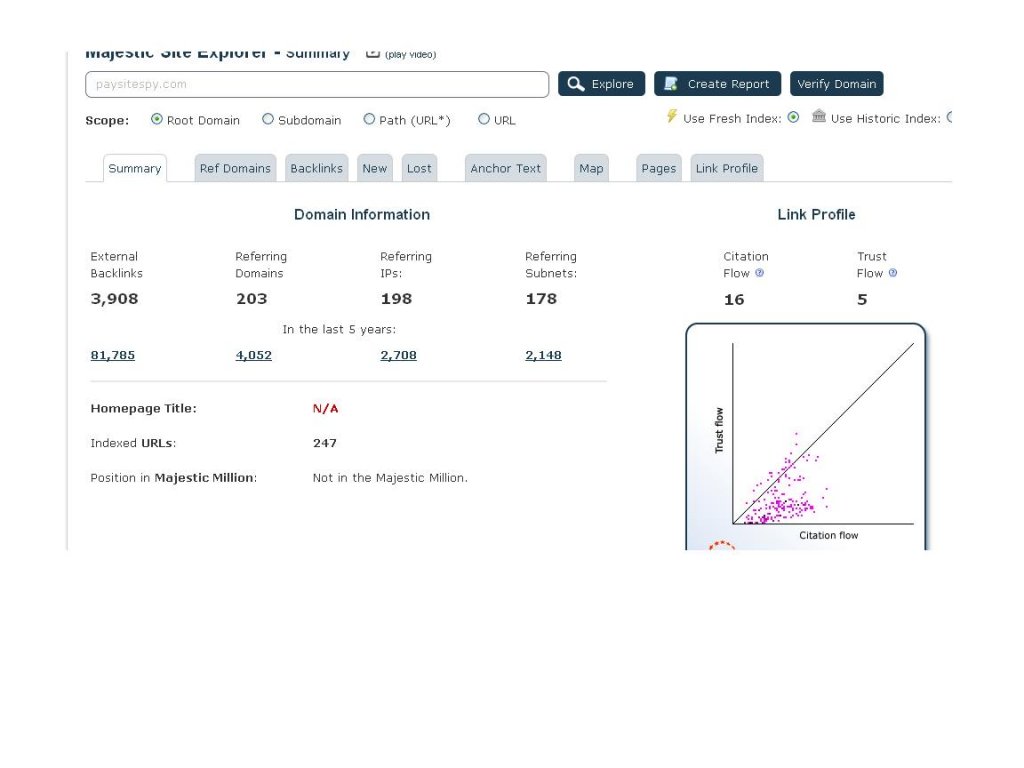Select the Use Historic Index radio
The width and height of the screenshot is (1024, 768).
click(x=950, y=118)
